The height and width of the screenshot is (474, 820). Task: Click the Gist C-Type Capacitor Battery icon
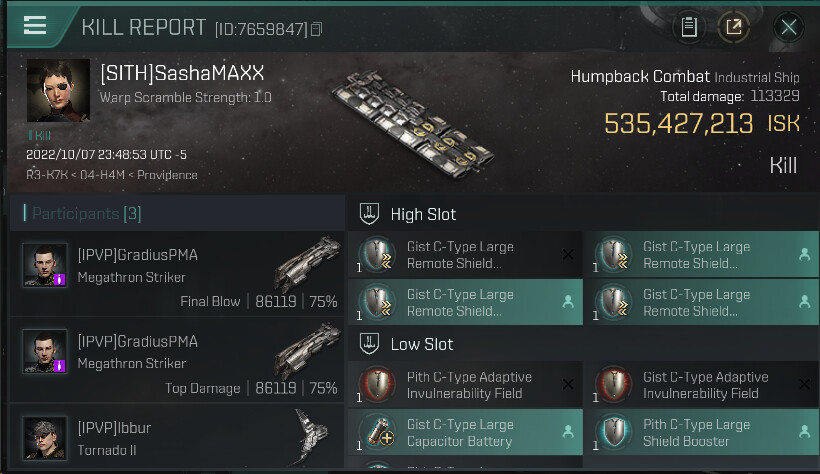point(378,432)
